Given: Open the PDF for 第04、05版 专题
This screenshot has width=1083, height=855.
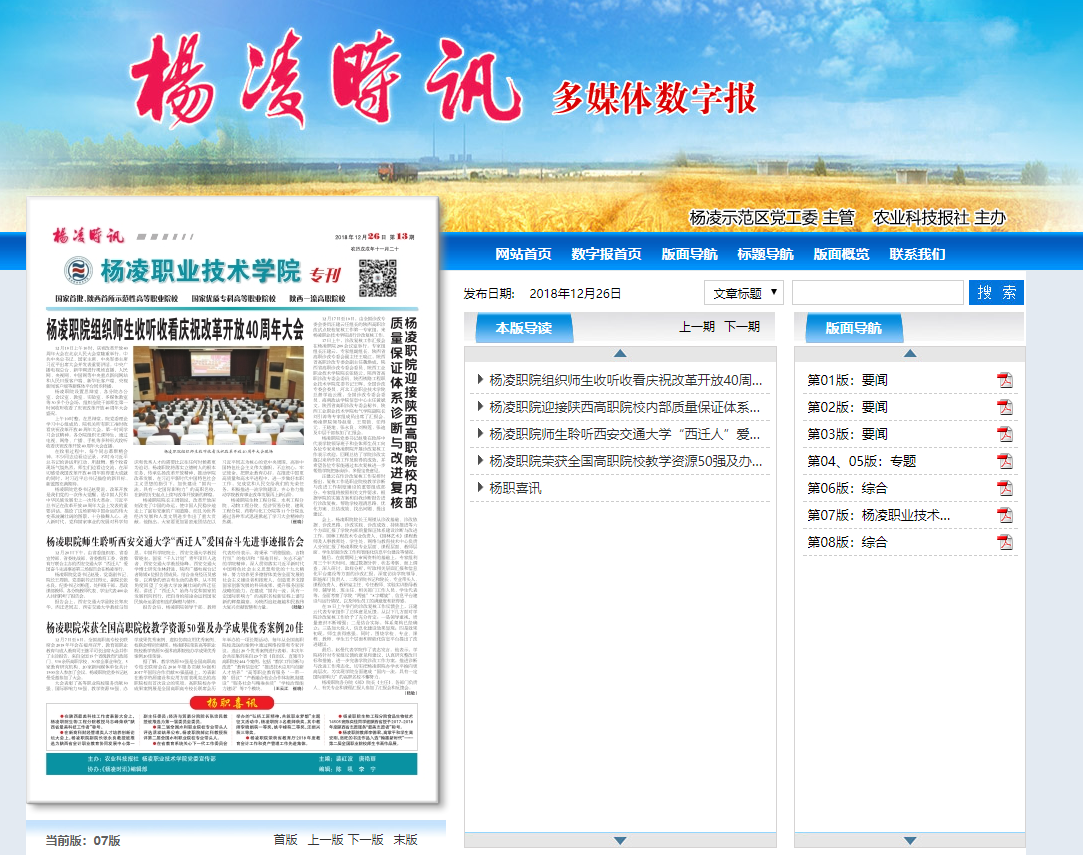Looking at the screenshot, I should [1004, 461].
